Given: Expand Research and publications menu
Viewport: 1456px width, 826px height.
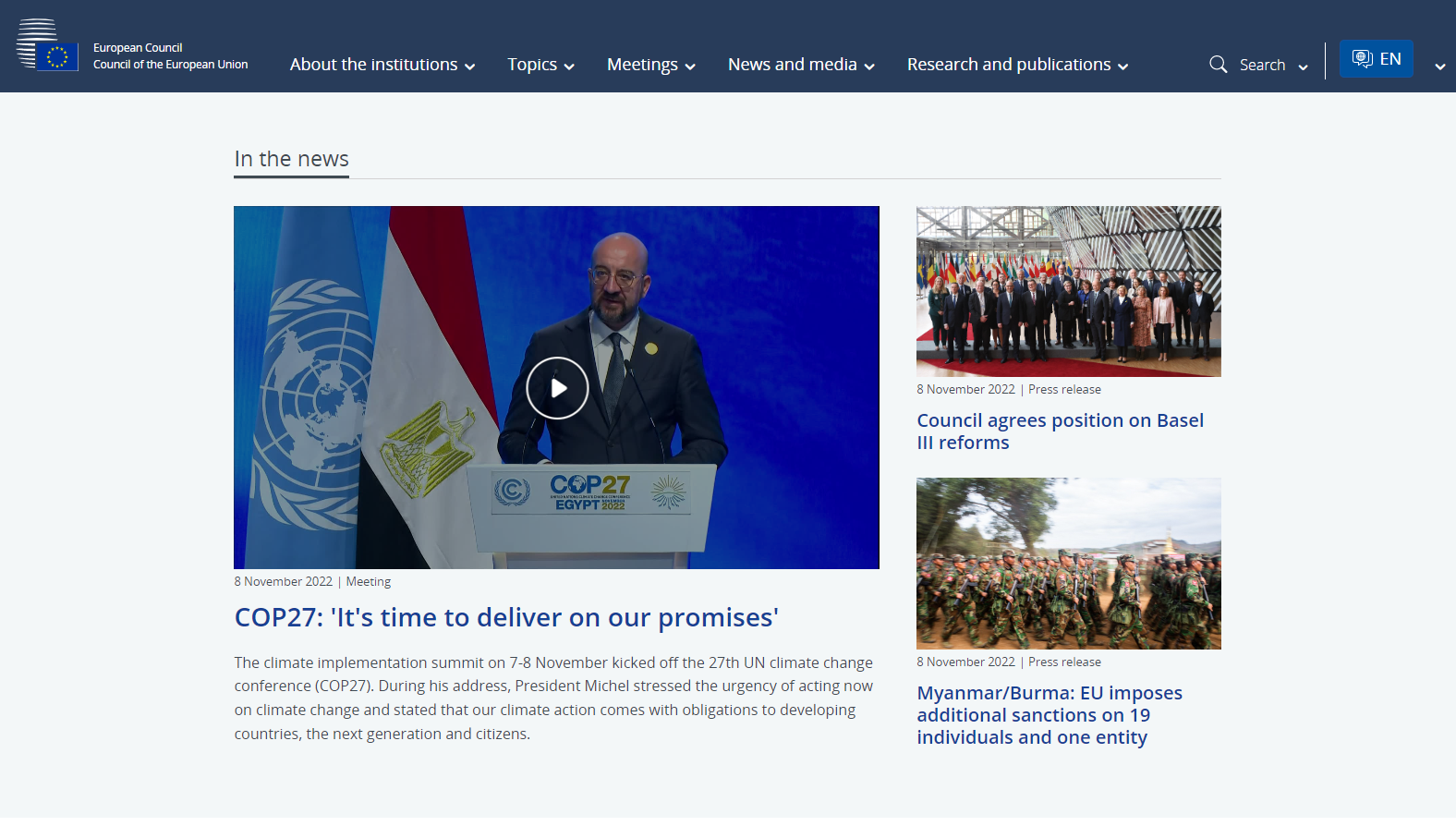Looking at the screenshot, I should tap(1017, 65).
